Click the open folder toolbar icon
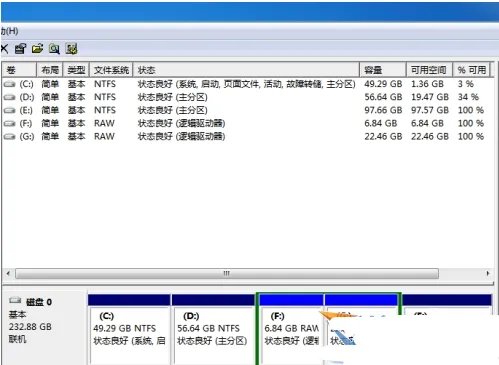The width and height of the screenshot is (499, 365). [x=37, y=49]
